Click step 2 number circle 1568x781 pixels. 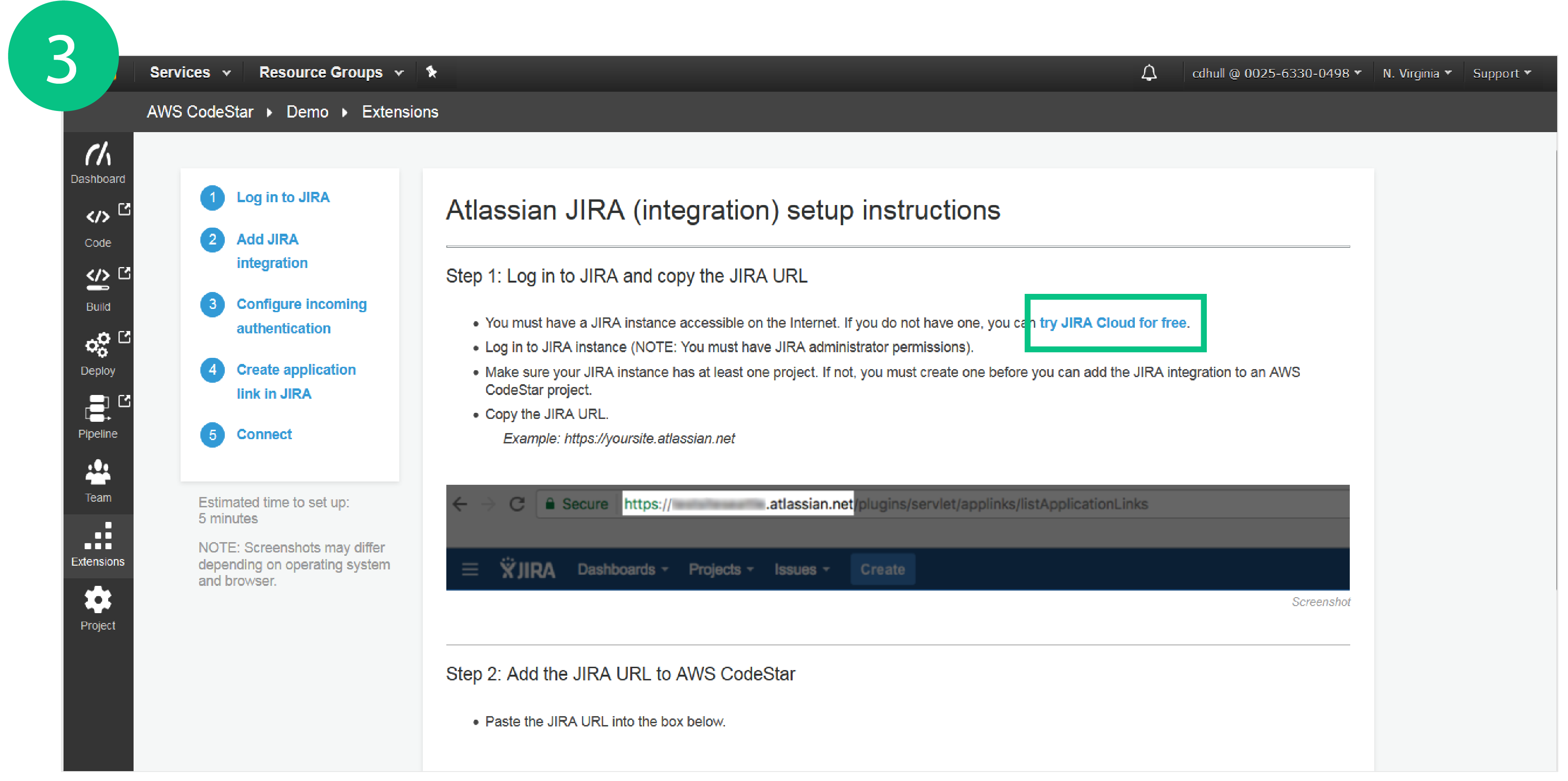[x=213, y=240]
